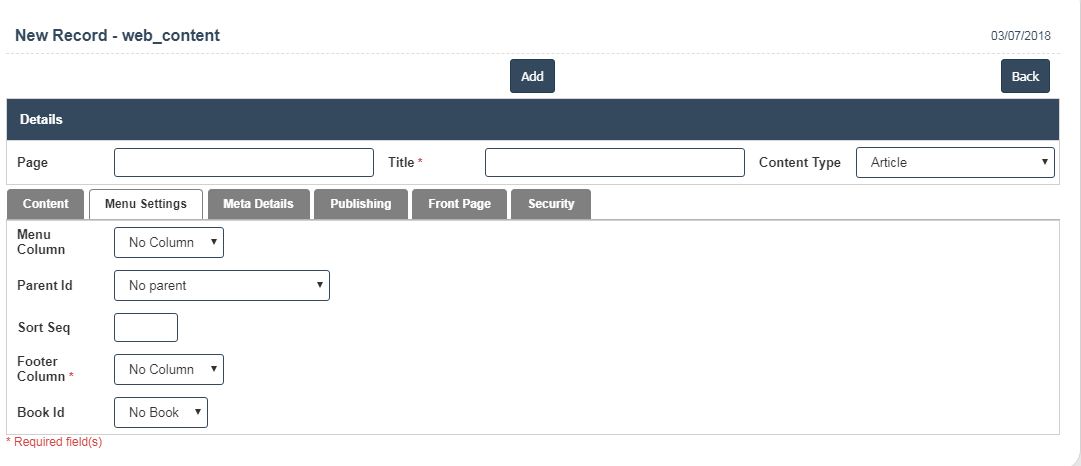Open the Security tab

pyautogui.click(x=551, y=204)
